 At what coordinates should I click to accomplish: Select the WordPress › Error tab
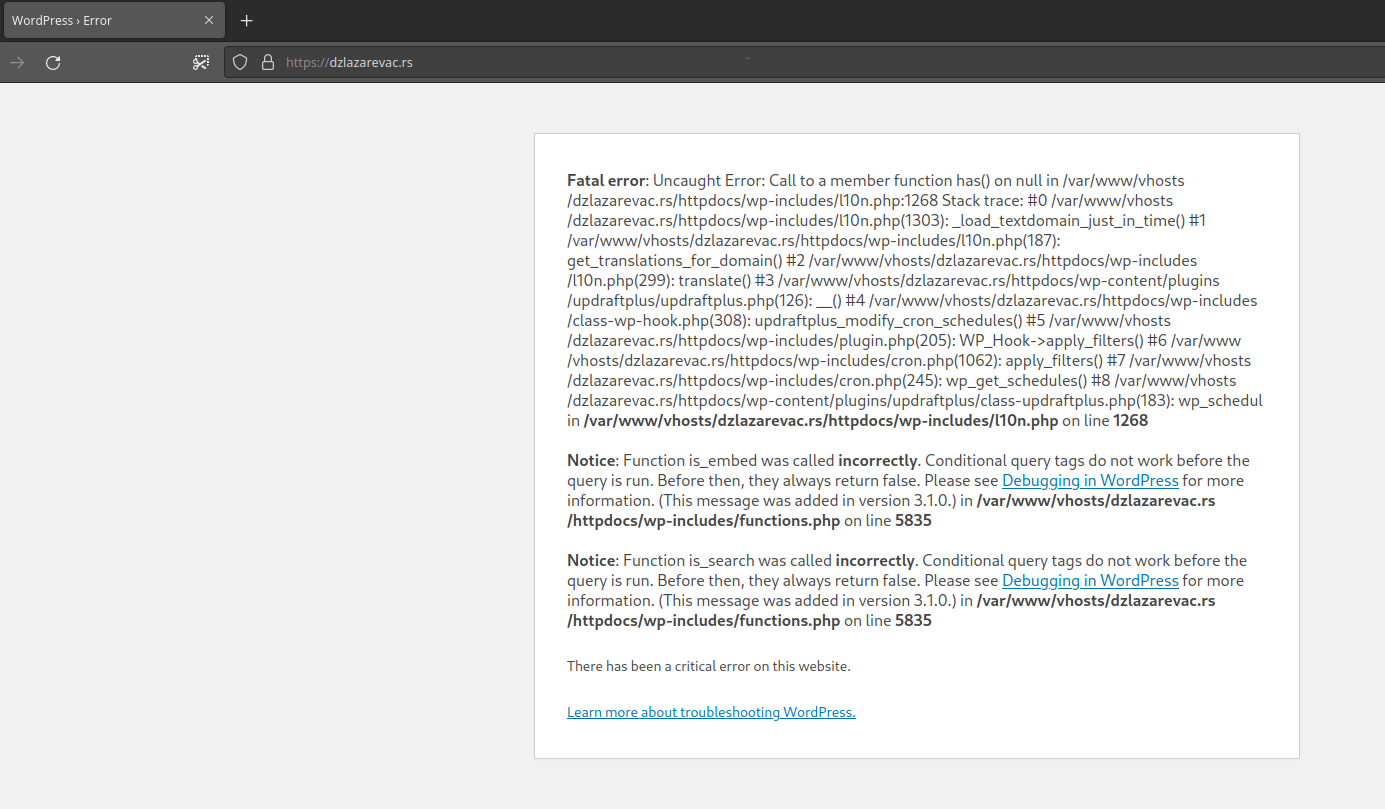[113, 20]
